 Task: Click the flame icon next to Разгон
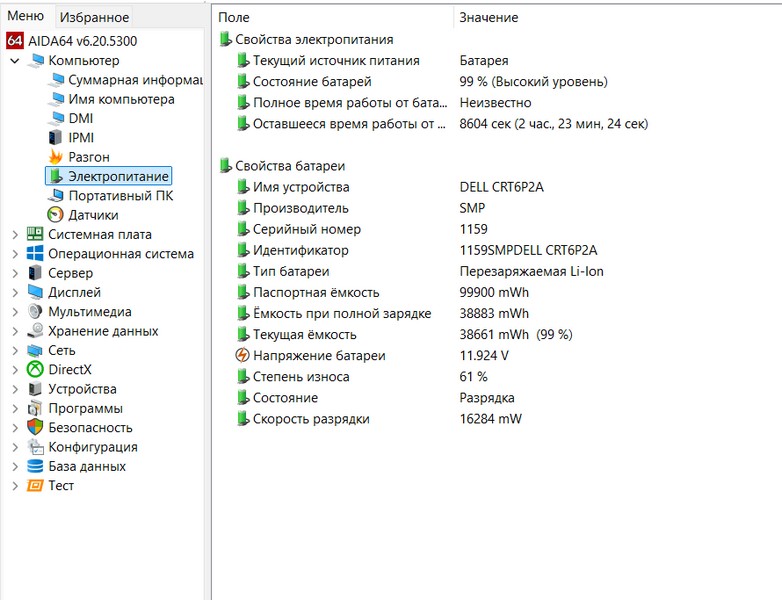[56, 157]
